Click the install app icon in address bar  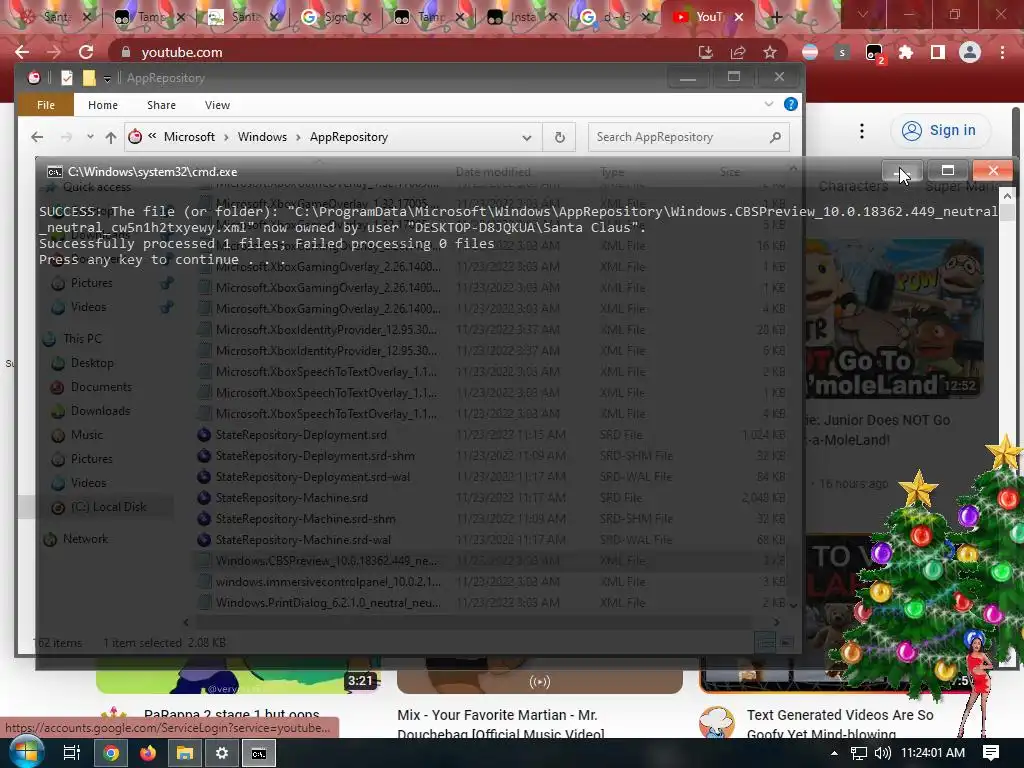pos(705,52)
